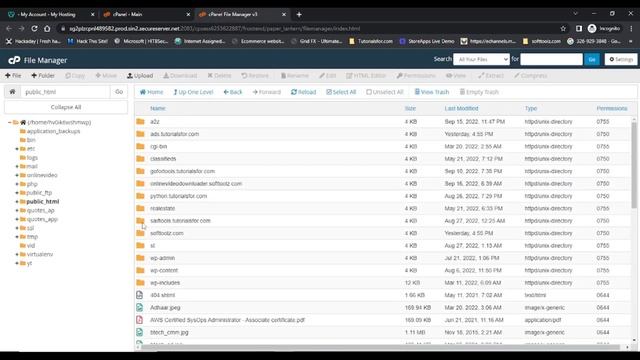Click the public_html path input field

[x=65, y=92]
